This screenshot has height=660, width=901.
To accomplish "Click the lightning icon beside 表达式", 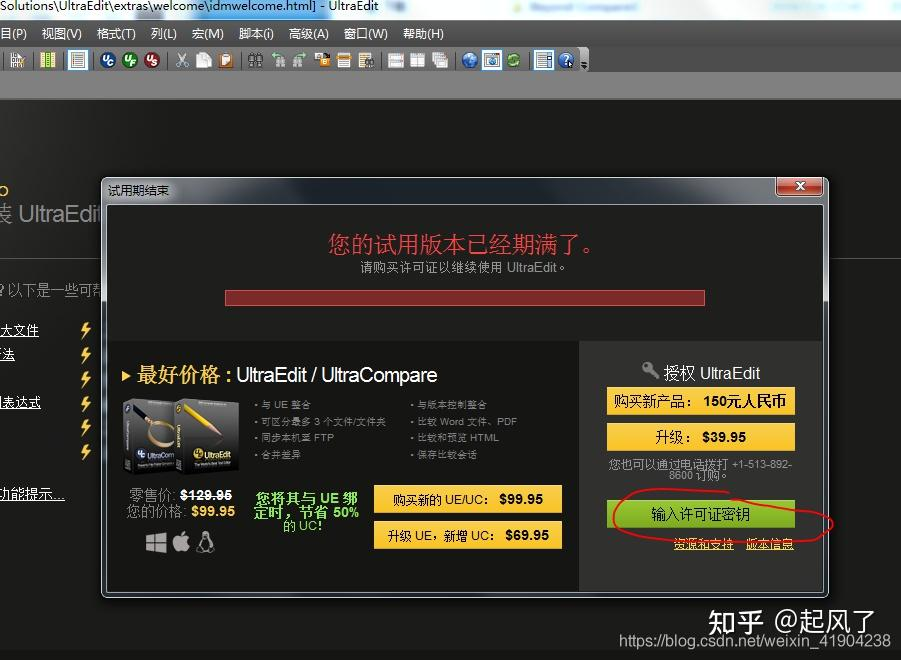I will [x=86, y=403].
